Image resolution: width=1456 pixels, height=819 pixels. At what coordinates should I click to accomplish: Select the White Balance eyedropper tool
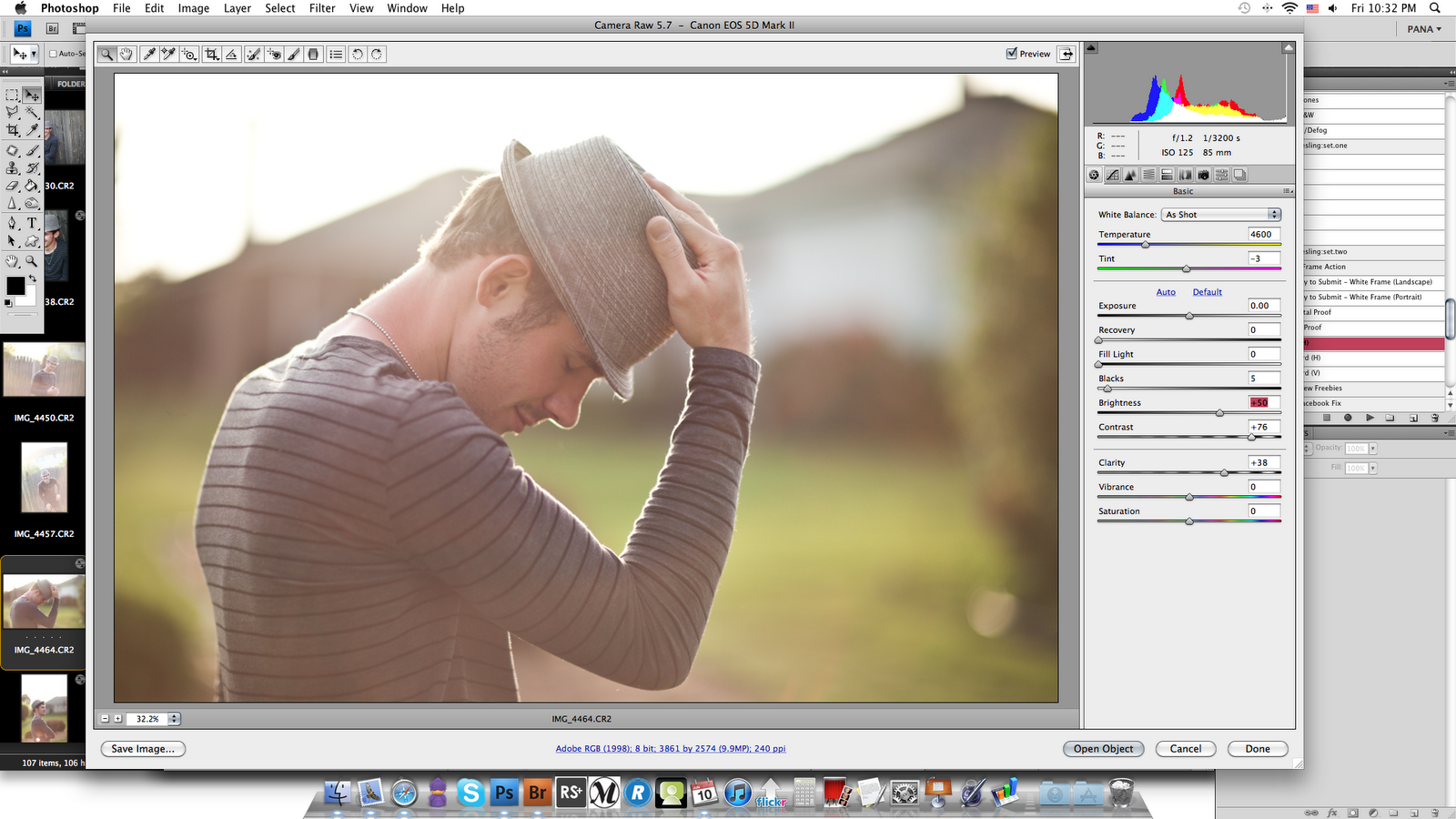[x=149, y=55]
